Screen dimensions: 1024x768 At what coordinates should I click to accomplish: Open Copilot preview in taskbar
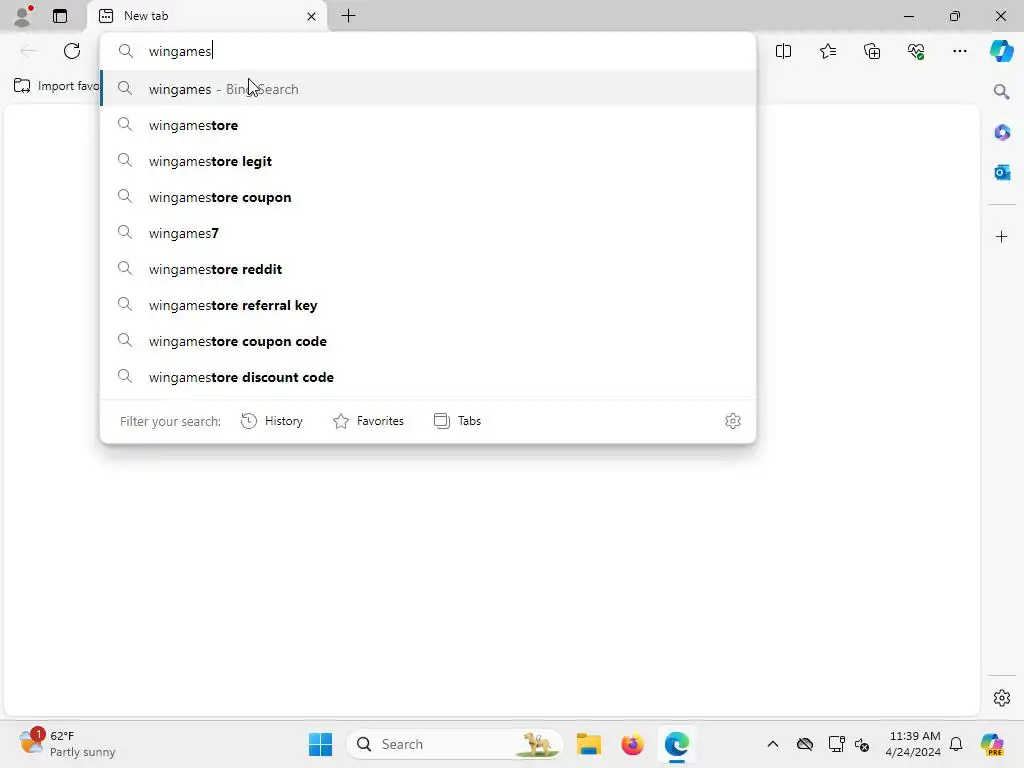click(x=992, y=744)
